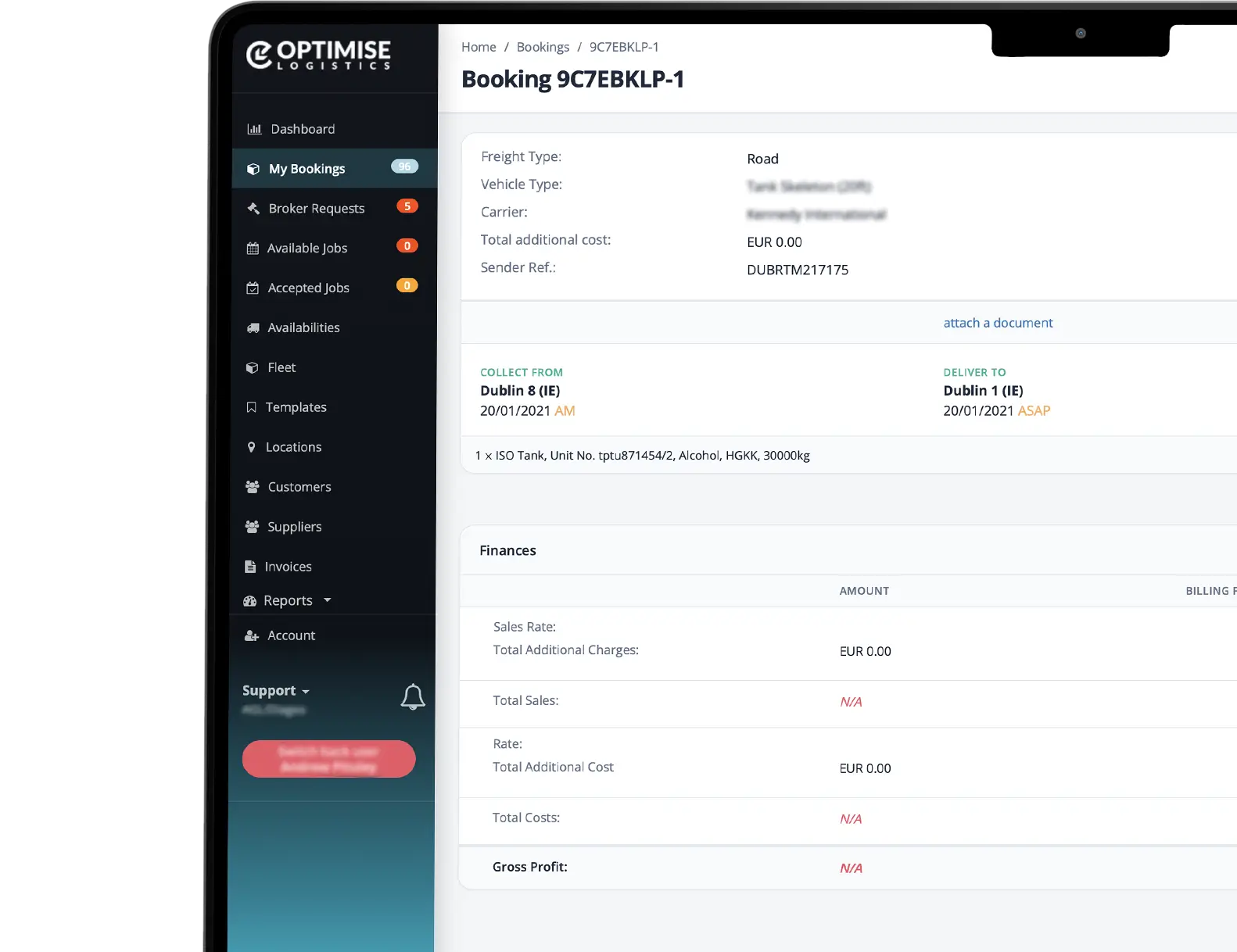Click the ISO Tank cargo description line
The height and width of the screenshot is (952, 1237).
pos(643,456)
